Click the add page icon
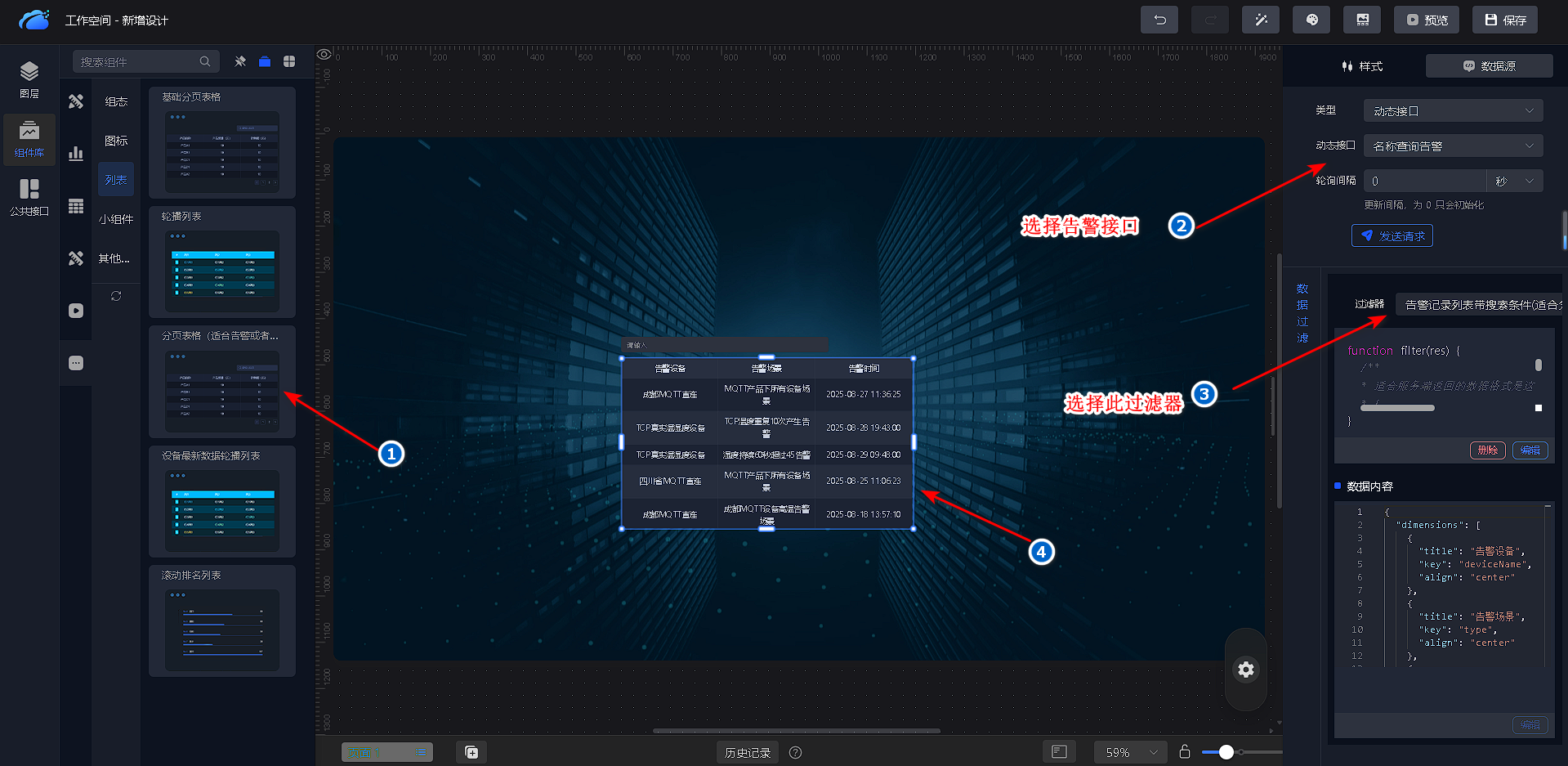The height and width of the screenshot is (766, 1568). 471,752
